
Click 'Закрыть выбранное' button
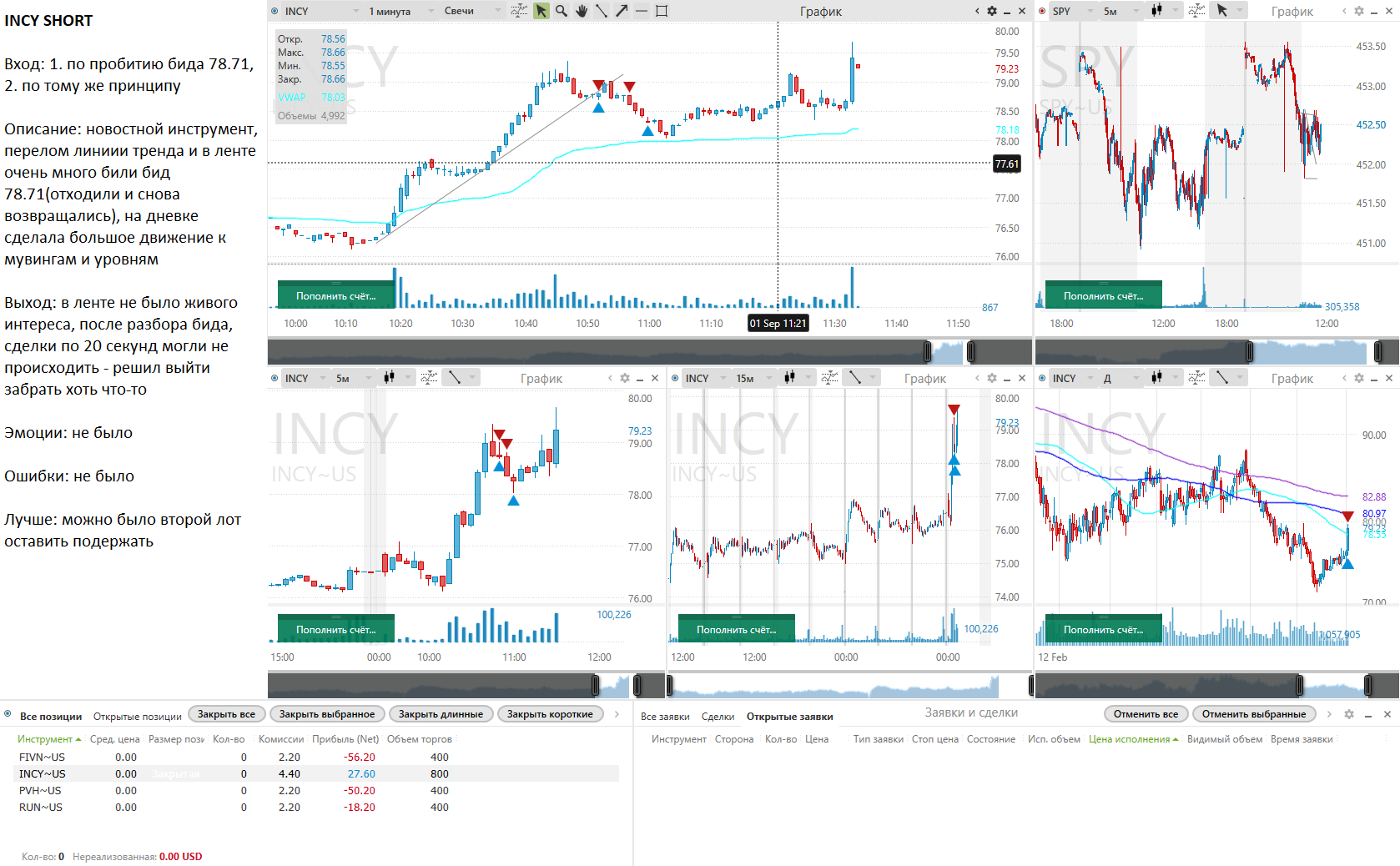click(327, 714)
